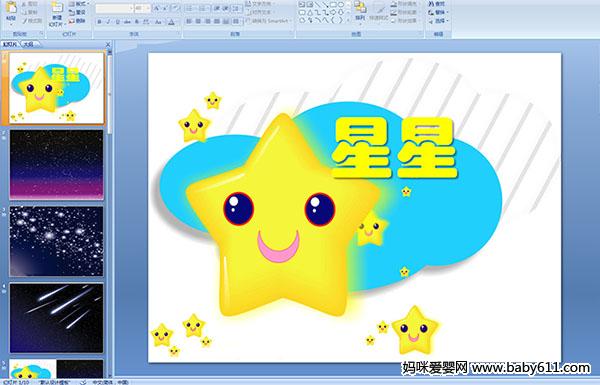Select the oval shape in shapes gallery
Screen dimensions: 600x385
tap(342, 5)
